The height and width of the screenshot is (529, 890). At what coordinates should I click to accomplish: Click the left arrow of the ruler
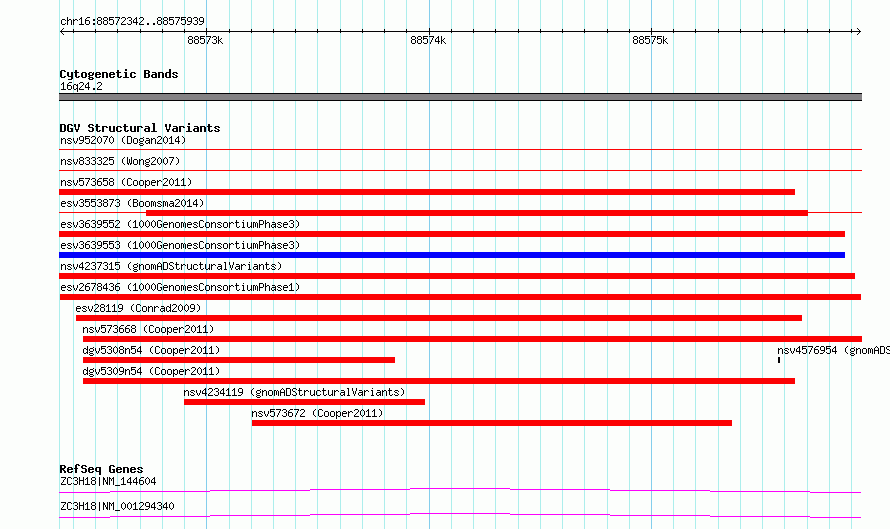pyautogui.click(x=62, y=31)
